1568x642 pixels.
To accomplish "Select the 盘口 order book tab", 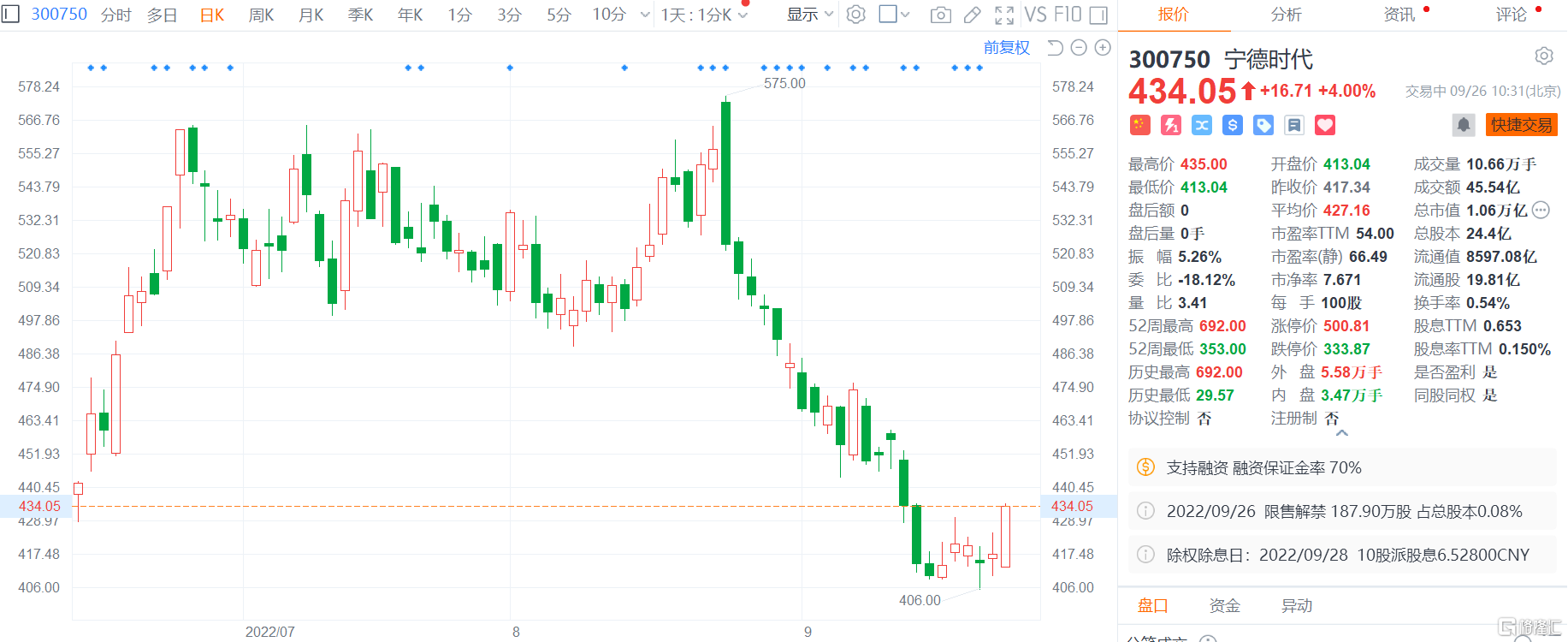I will (x=1153, y=606).
